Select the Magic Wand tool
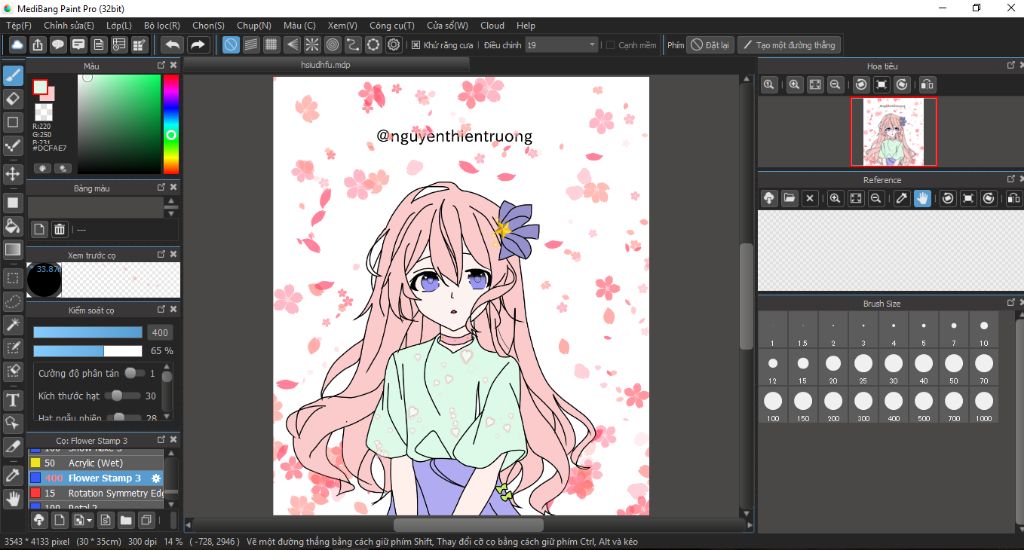The width and height of the screenshot is (1024, 550). 12,325
